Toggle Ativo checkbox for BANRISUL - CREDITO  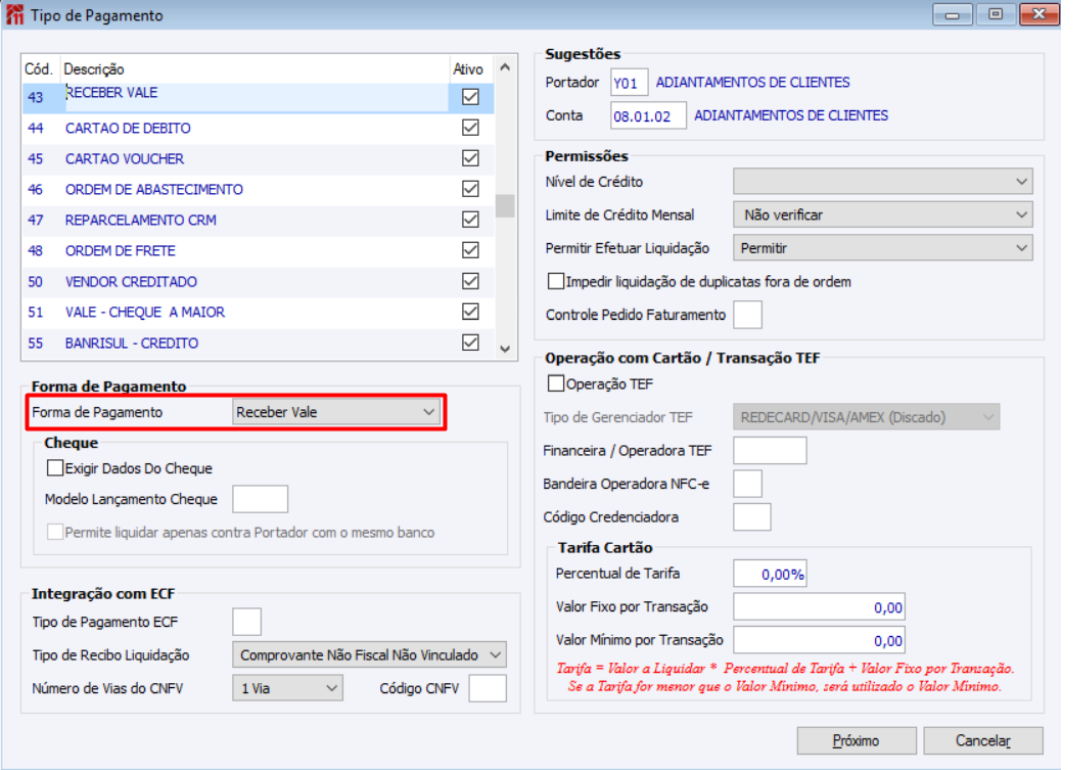470,342
